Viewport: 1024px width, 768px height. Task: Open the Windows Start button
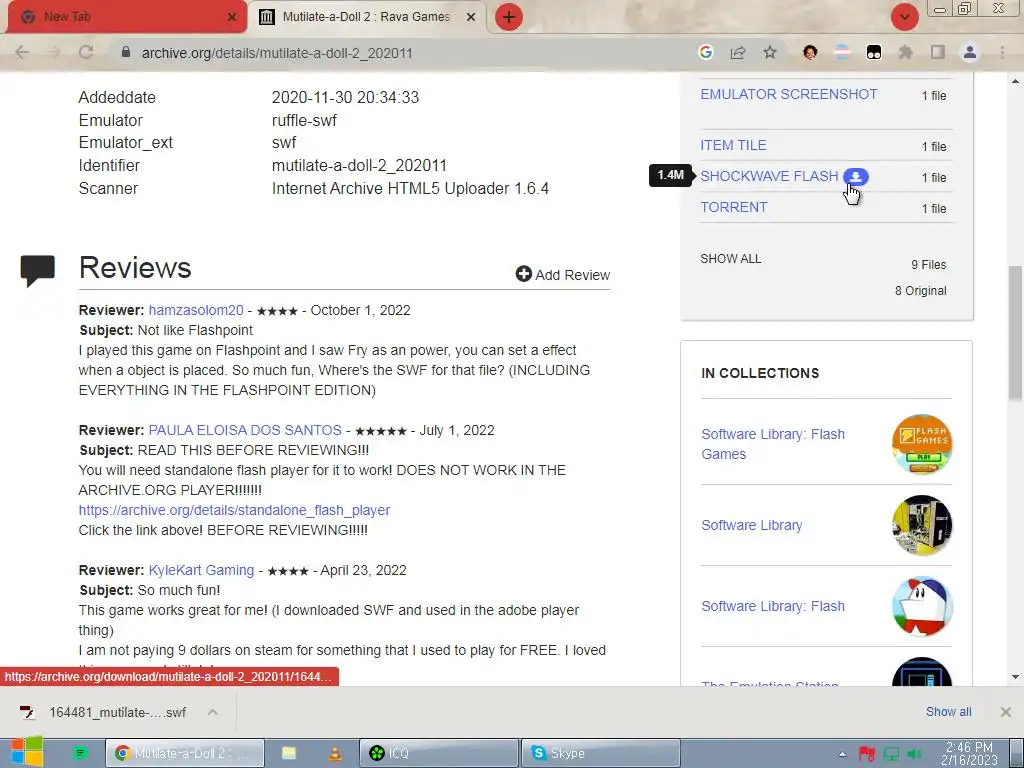[26, 751]
